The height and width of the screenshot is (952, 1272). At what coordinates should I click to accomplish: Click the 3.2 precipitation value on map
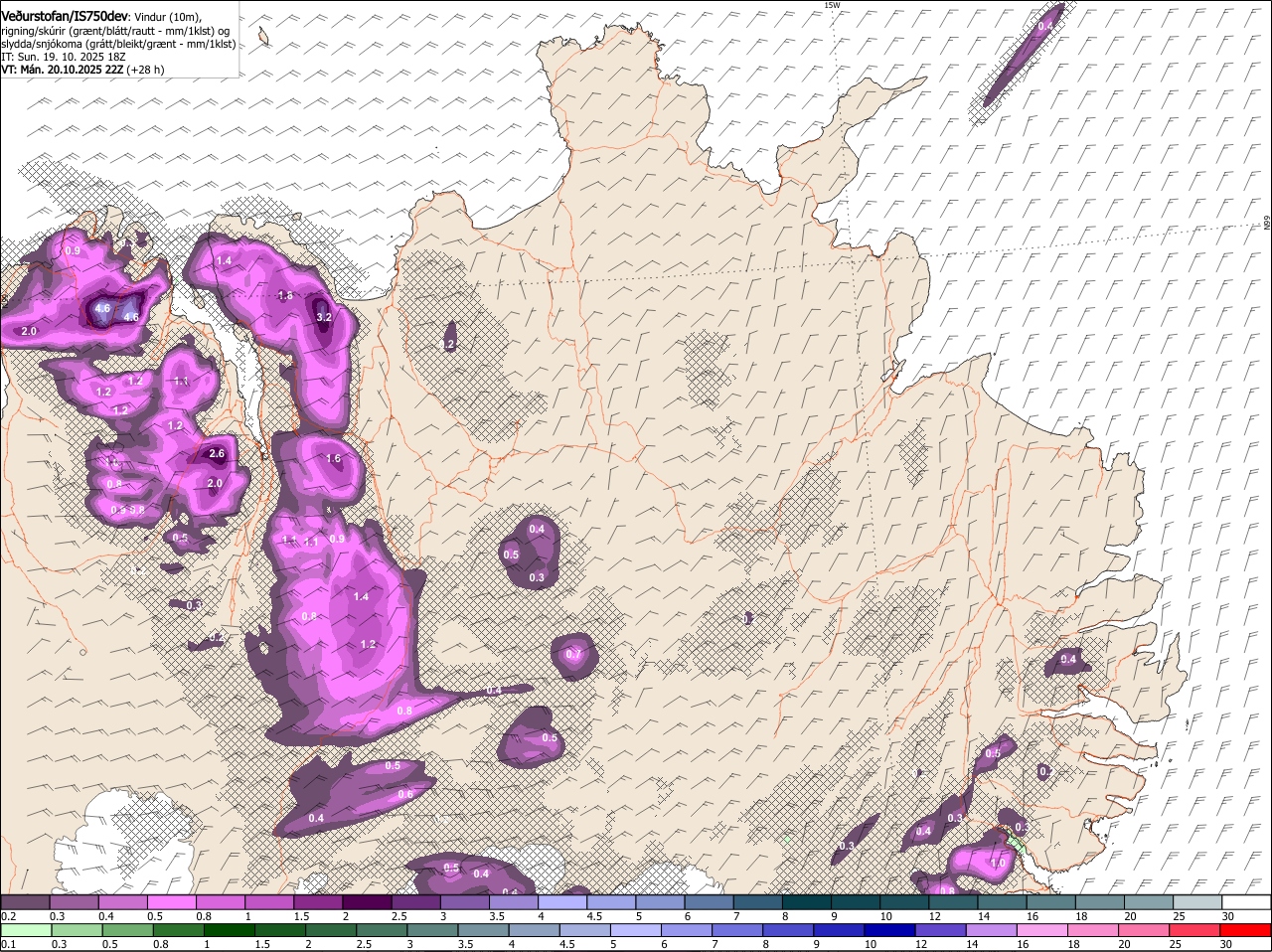coord(324,317)
